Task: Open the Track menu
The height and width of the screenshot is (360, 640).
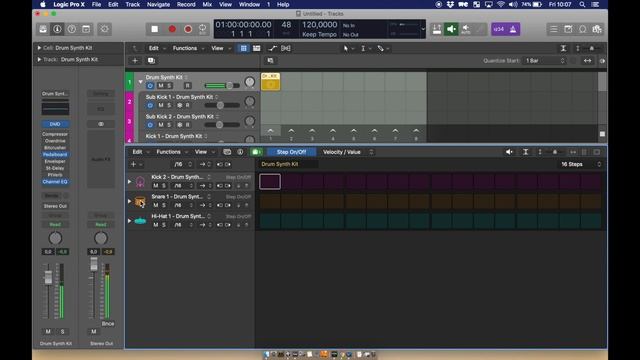Action: [x=133, y=4]
